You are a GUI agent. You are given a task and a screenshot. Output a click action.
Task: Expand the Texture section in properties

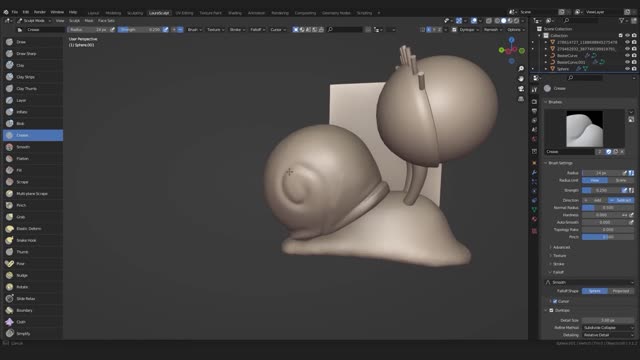559,256
